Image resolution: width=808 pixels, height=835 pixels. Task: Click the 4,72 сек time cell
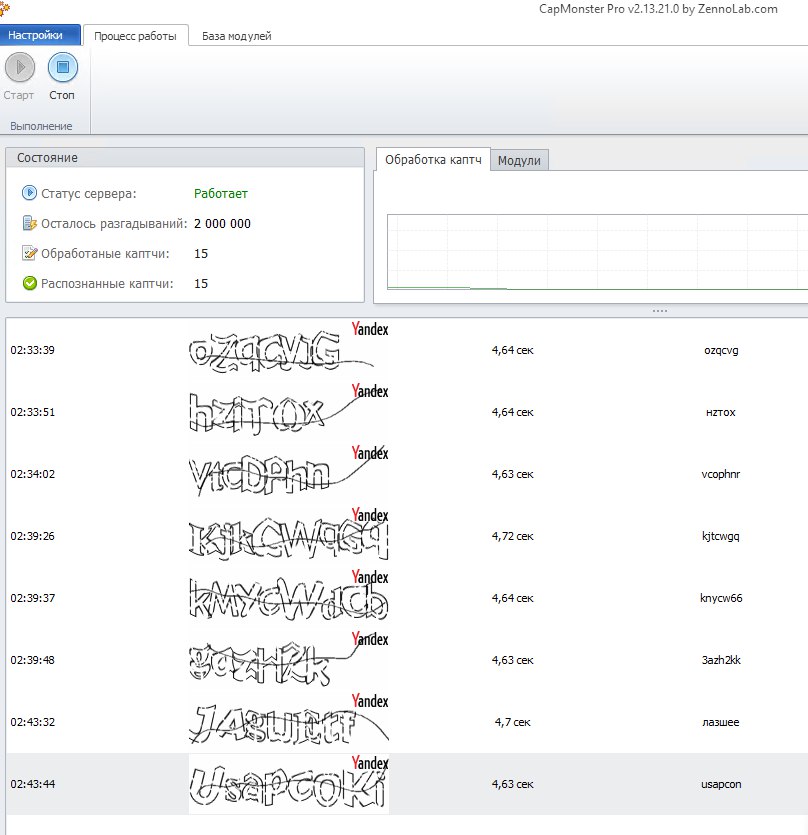(512, 536)
